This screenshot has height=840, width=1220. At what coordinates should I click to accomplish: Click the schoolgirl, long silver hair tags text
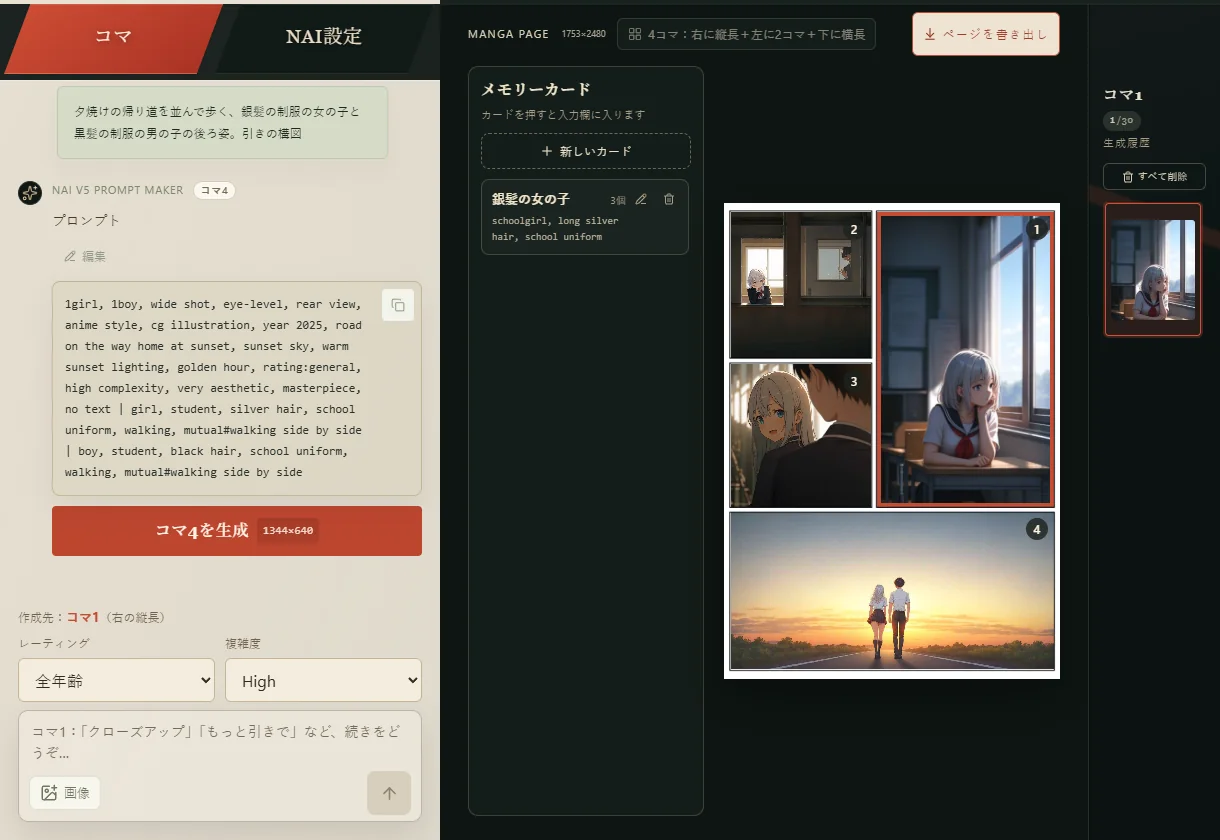click(555, 228)
